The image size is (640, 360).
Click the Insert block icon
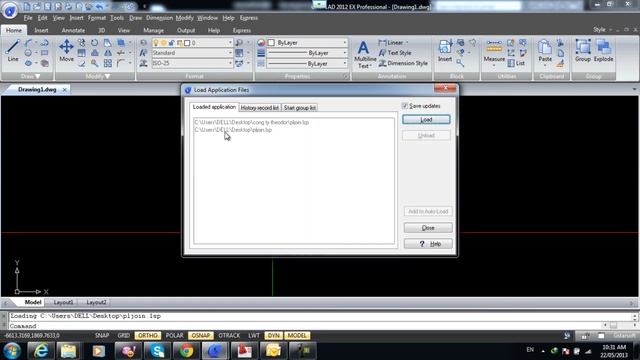click(x=444, y=50)
